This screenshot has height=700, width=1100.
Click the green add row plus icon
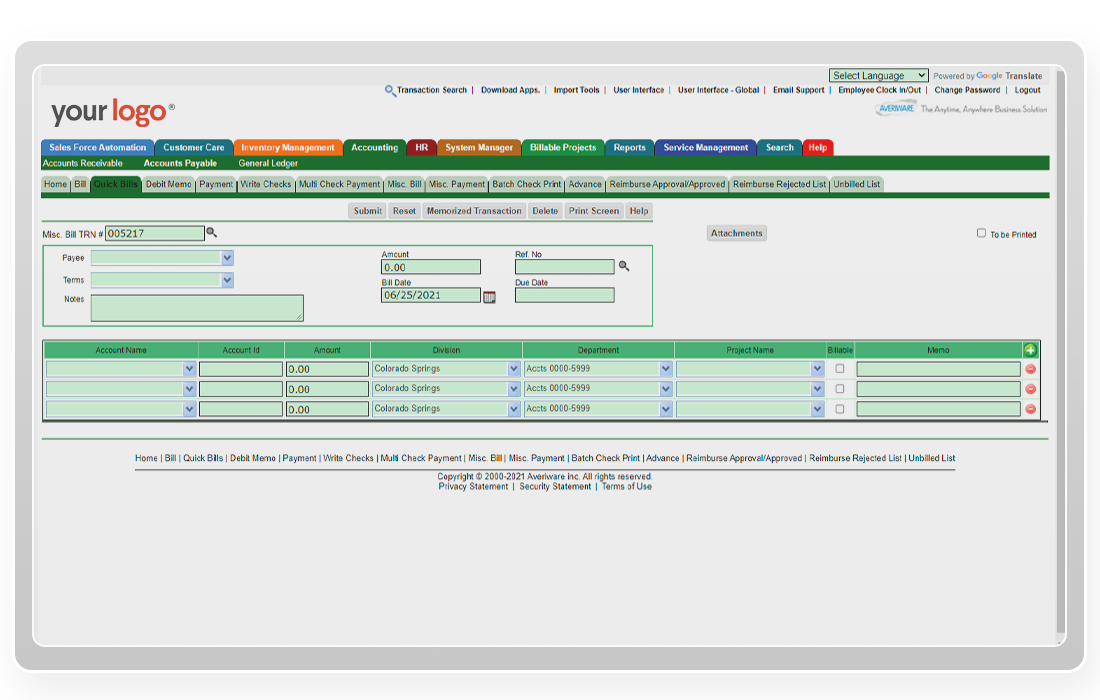click(x=1030, y=350)
